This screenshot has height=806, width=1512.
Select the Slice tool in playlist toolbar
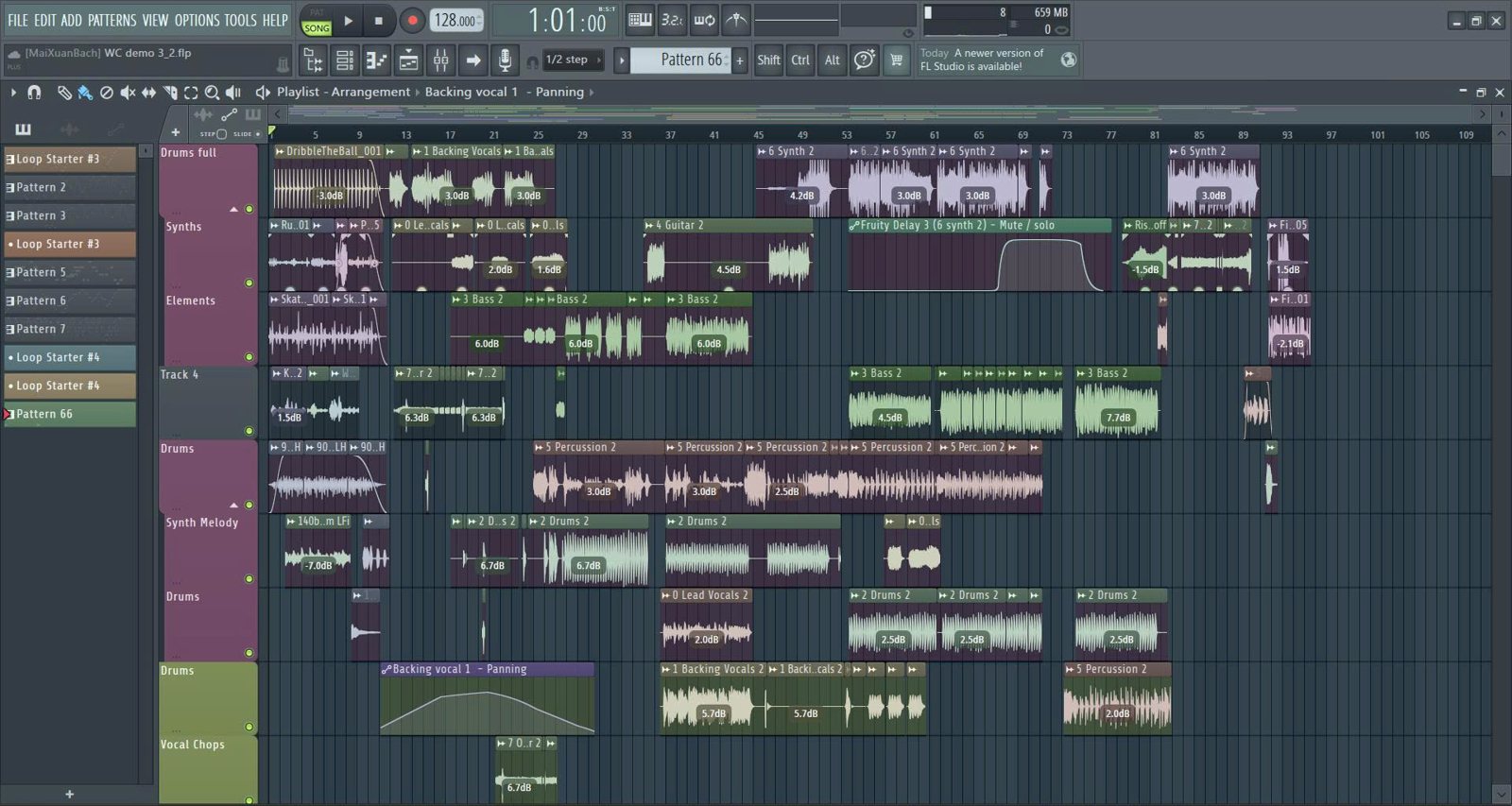pyautogui.click(x=170, y=93)
